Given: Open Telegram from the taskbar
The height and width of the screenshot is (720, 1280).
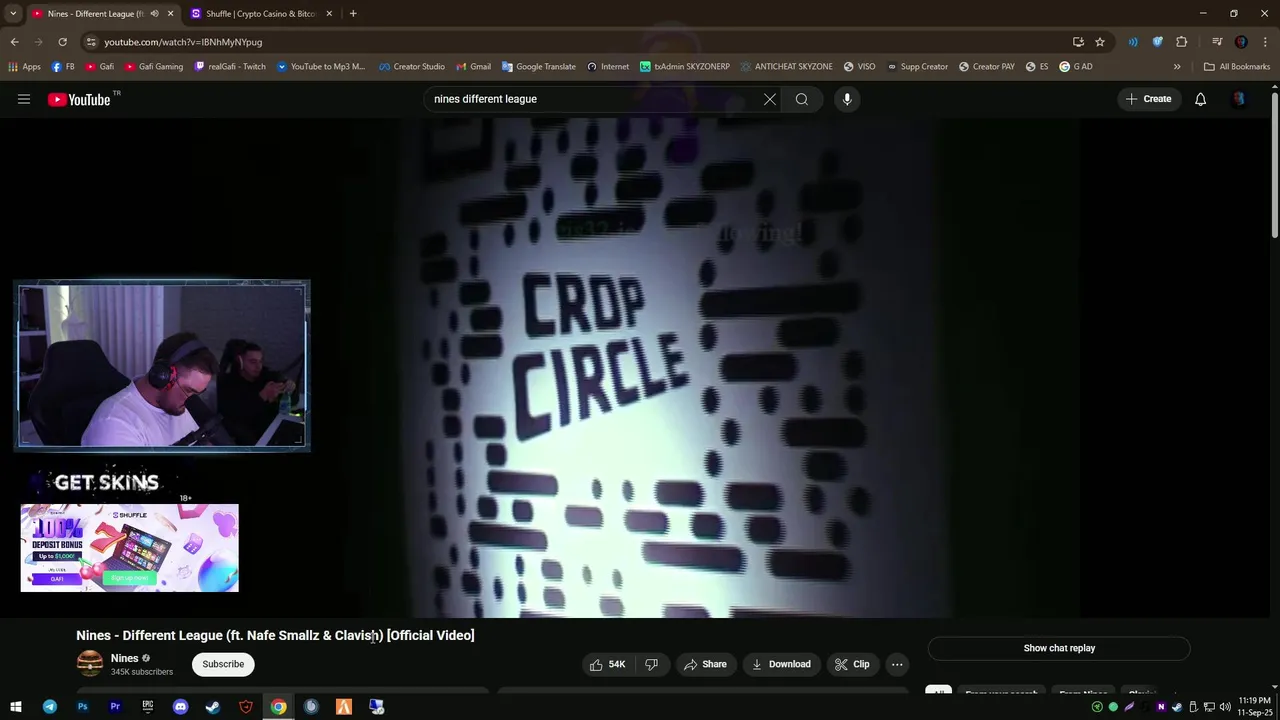Looking at the screenshot, I should pos(49,707).
